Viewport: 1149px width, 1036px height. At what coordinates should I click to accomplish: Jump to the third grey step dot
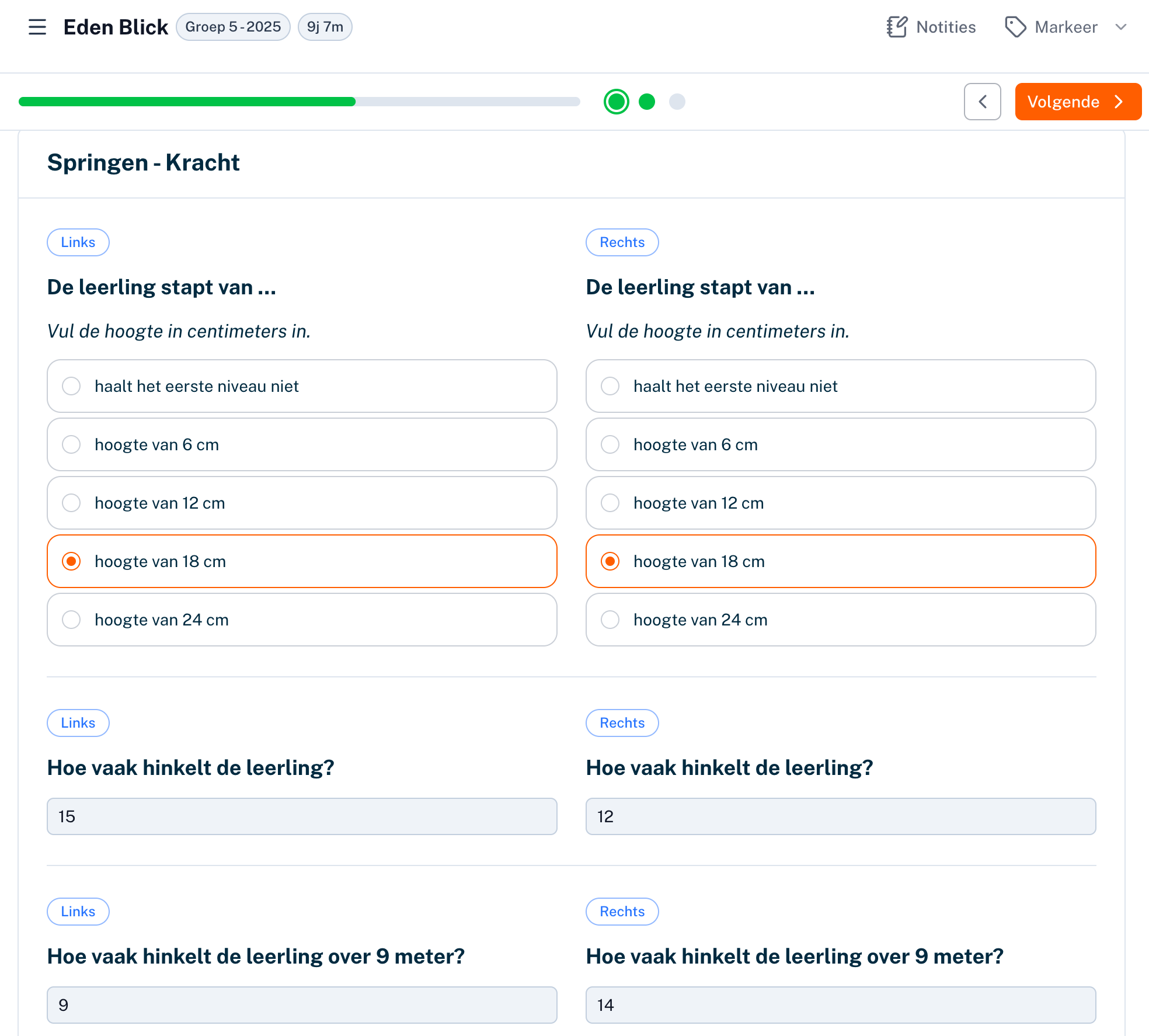[x=677, y=102]
